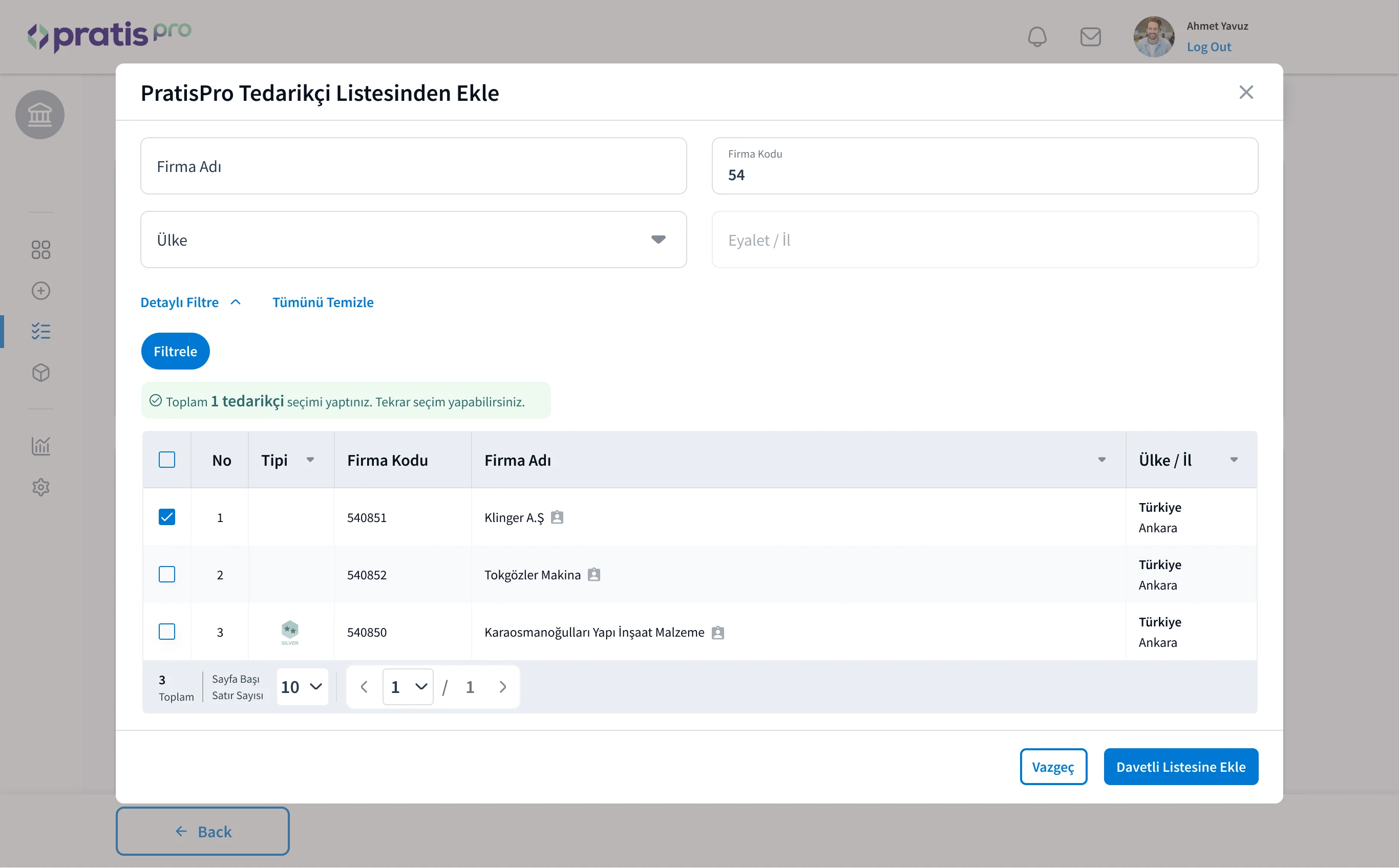Click the Firma Adı input field
Viewport: 1399px width, 868px height.
tap(413, 165)
